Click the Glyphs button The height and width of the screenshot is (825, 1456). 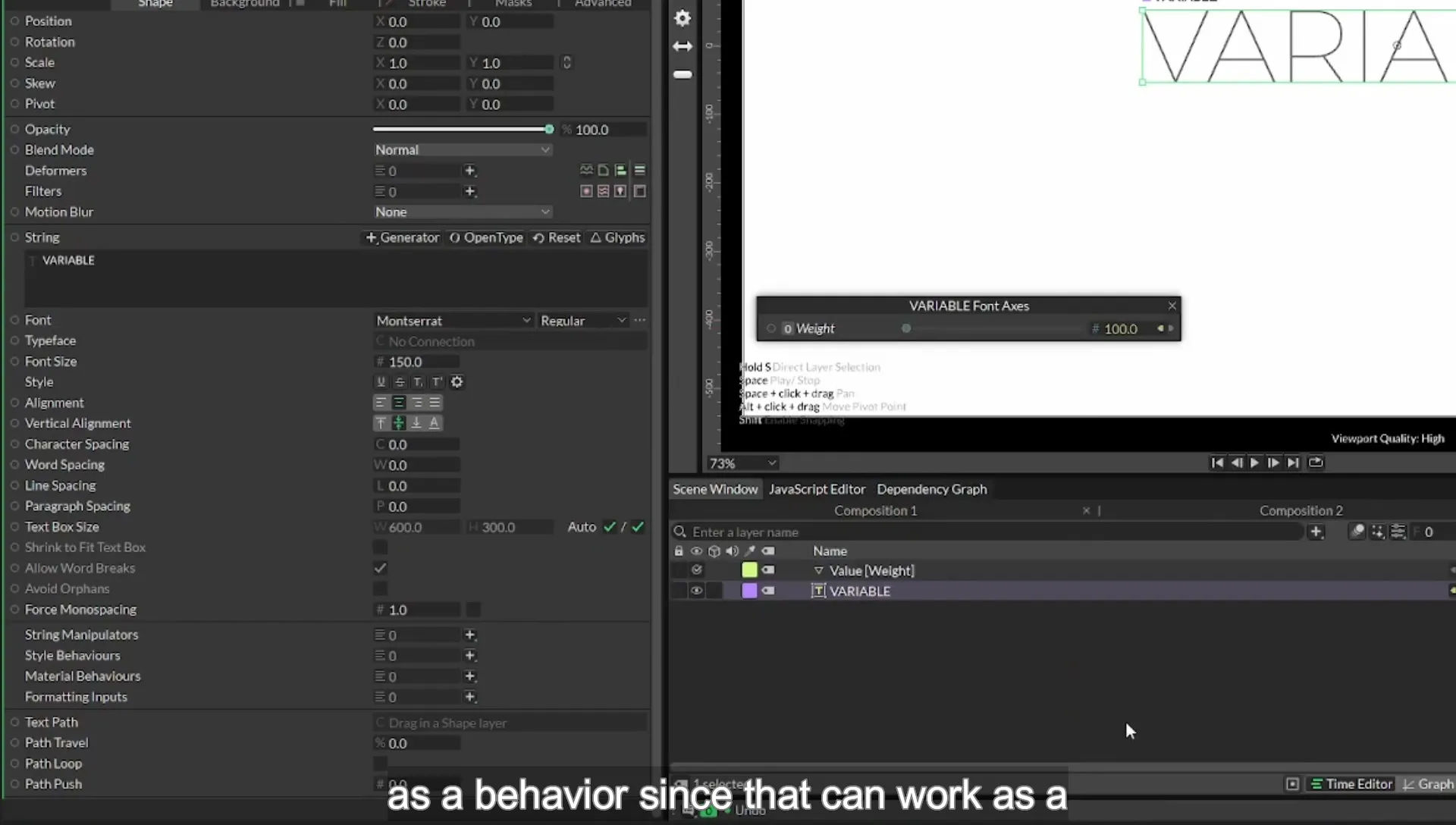coord(617,238)
